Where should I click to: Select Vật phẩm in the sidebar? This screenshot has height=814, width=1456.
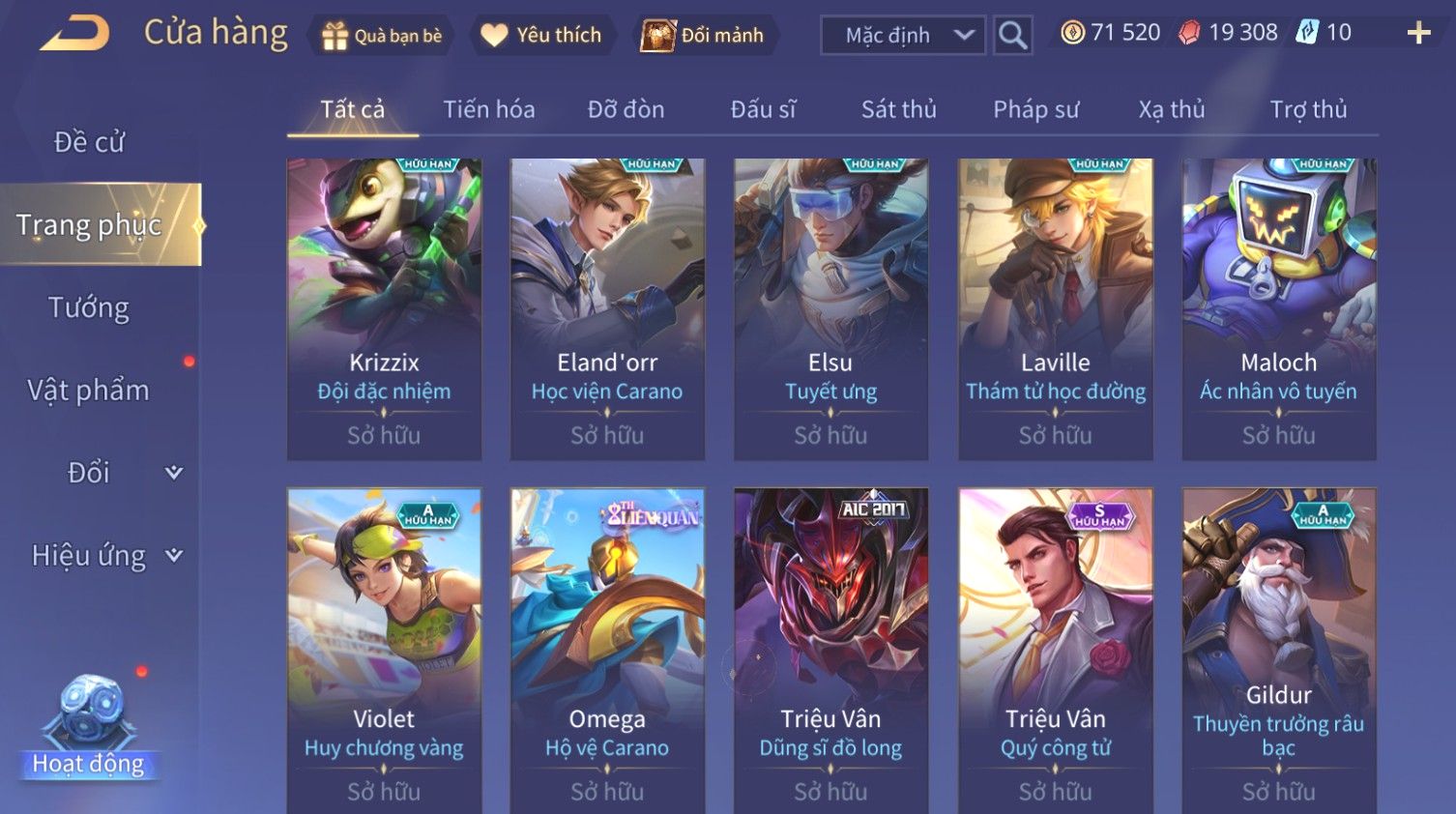89,391
